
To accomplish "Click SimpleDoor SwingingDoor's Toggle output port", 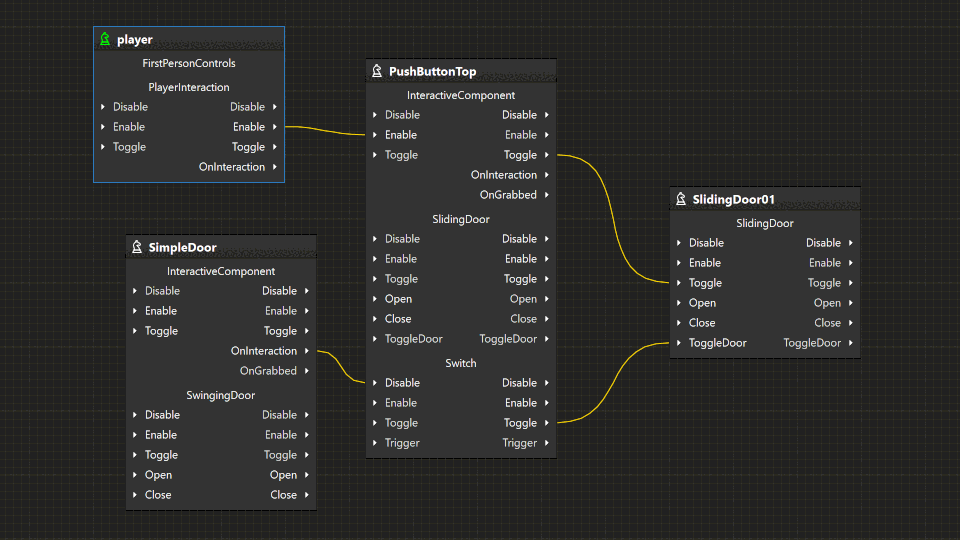I will [306, 455].
